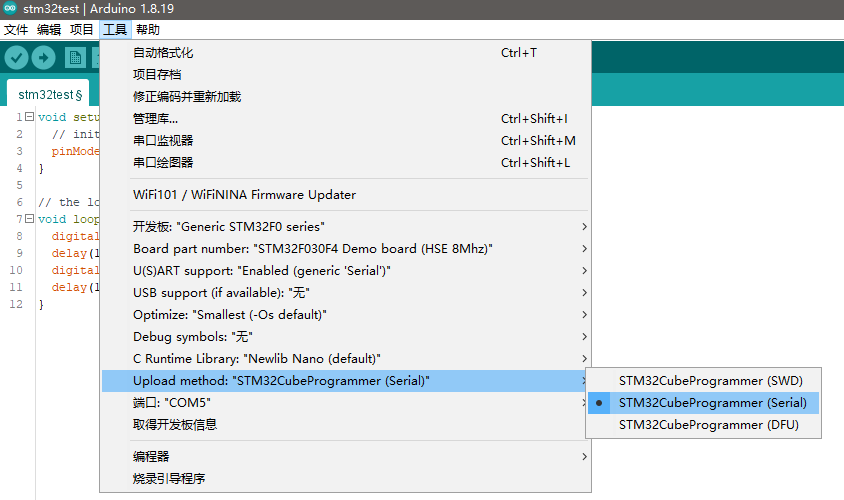Expand USB support (if available) submenu
The height and width of the screenshot is (500, 844).
[345, 293]
